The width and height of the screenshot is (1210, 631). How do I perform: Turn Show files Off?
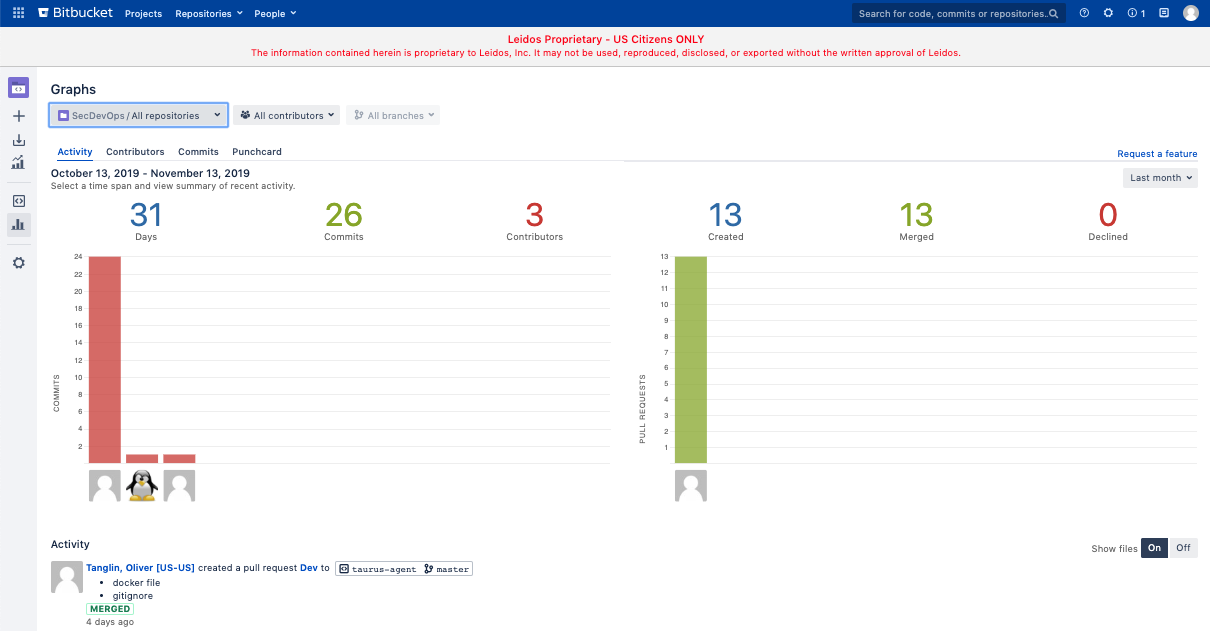1183,548
